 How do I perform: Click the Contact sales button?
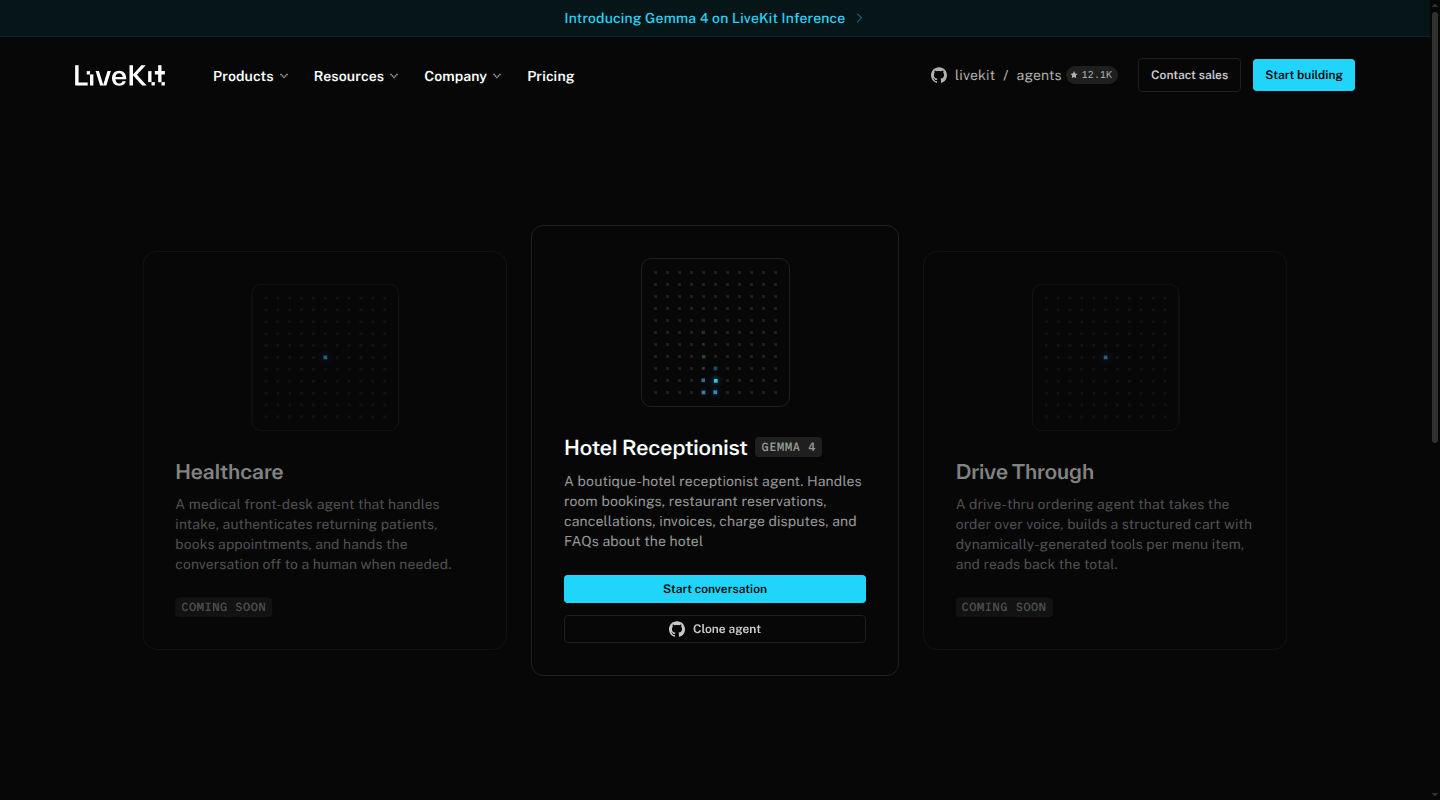pyautogui.click(x=1189, y=75)
